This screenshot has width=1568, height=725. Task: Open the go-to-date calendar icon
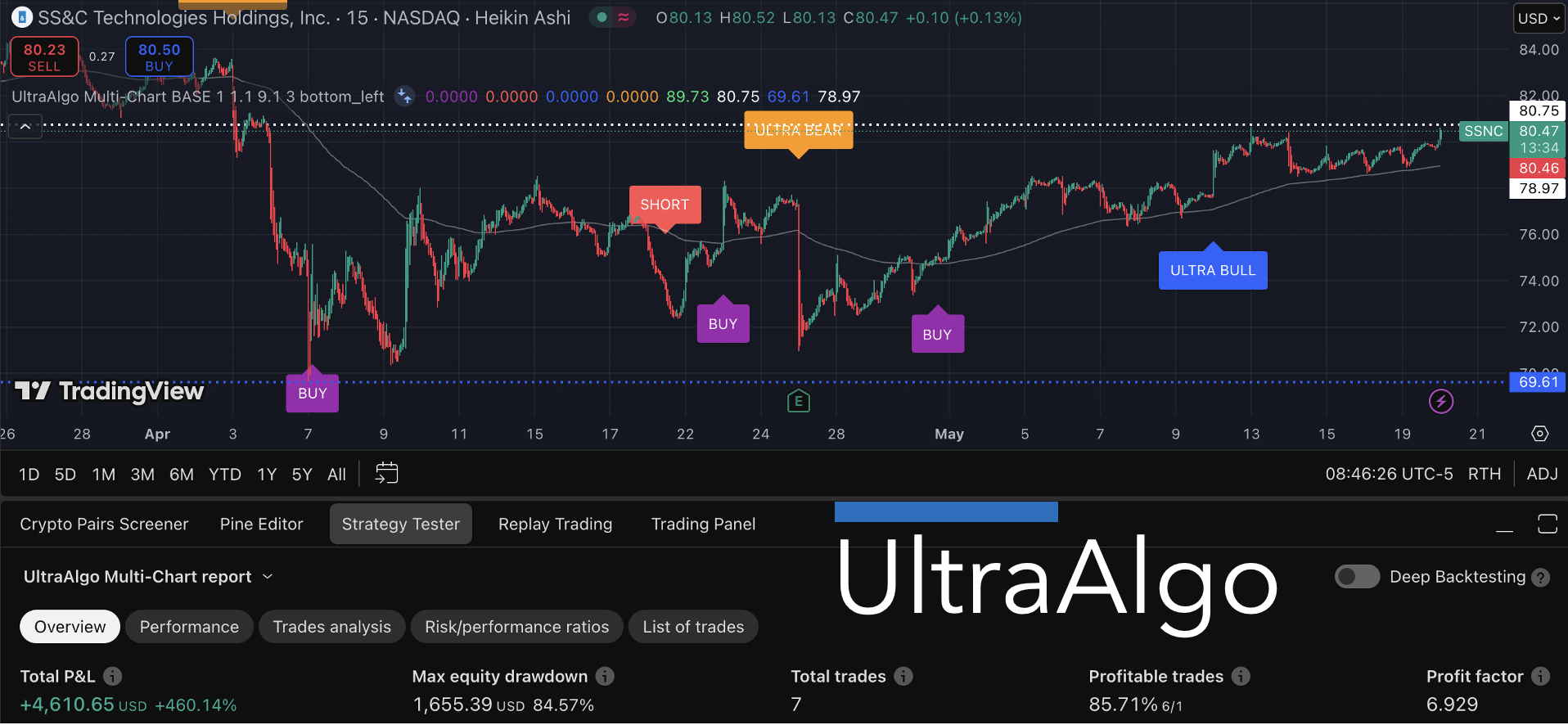pos(386,474)
